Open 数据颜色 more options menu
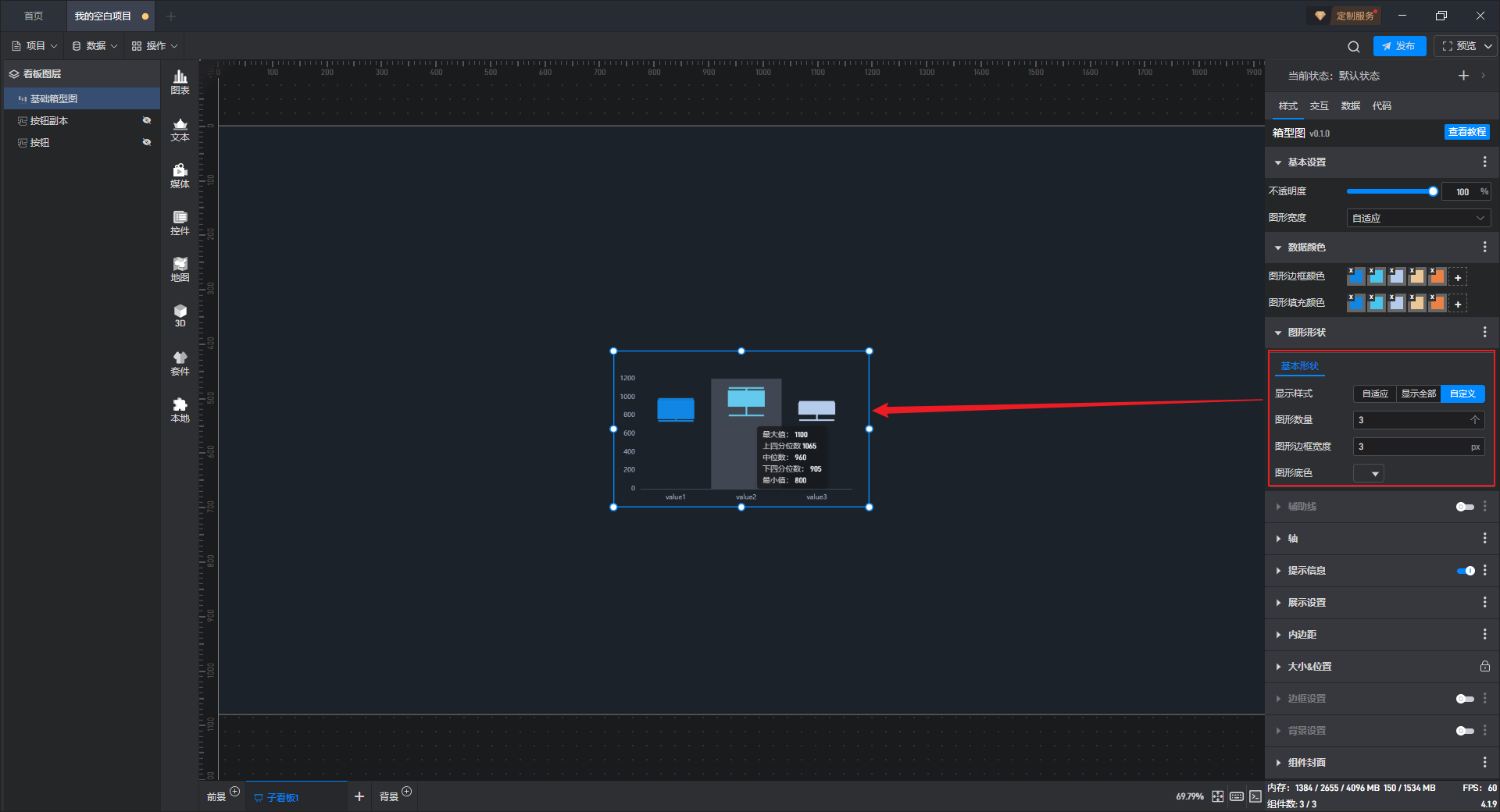 pos(1484,247)
